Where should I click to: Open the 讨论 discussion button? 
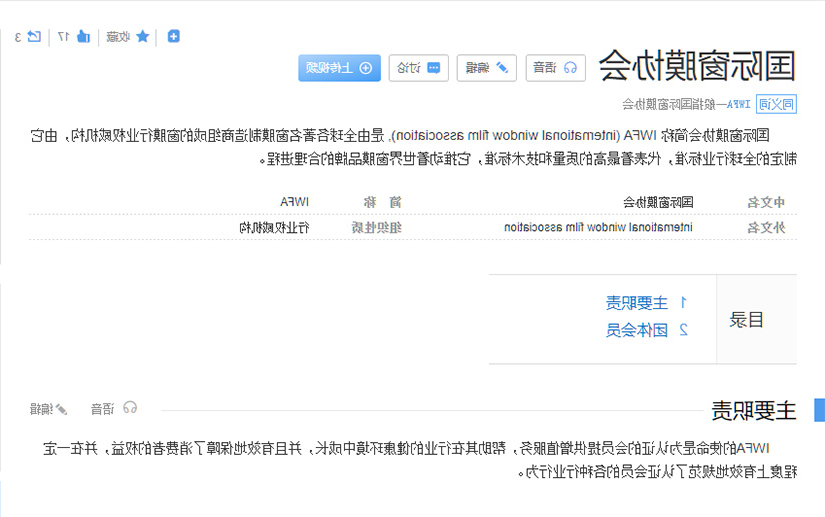(x=419, y=68)
